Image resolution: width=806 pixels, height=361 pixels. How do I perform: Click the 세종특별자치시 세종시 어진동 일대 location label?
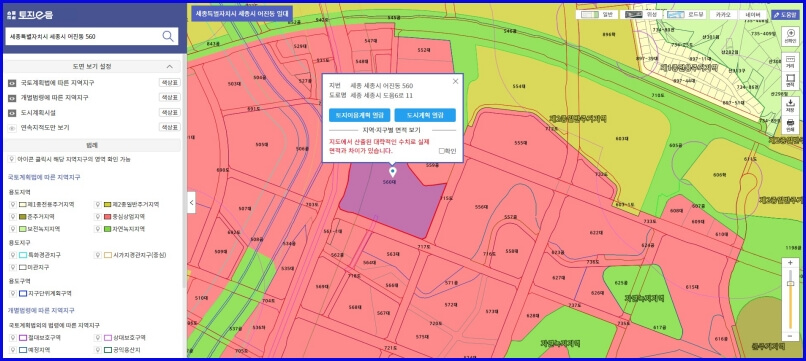[242, 14]
